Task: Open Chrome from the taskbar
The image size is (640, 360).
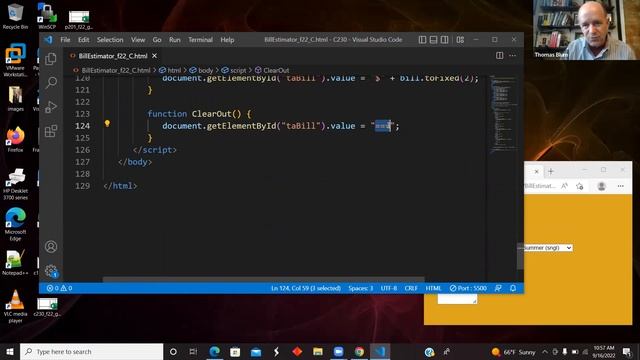Action: pyautogui.click(x=359, y=351)
